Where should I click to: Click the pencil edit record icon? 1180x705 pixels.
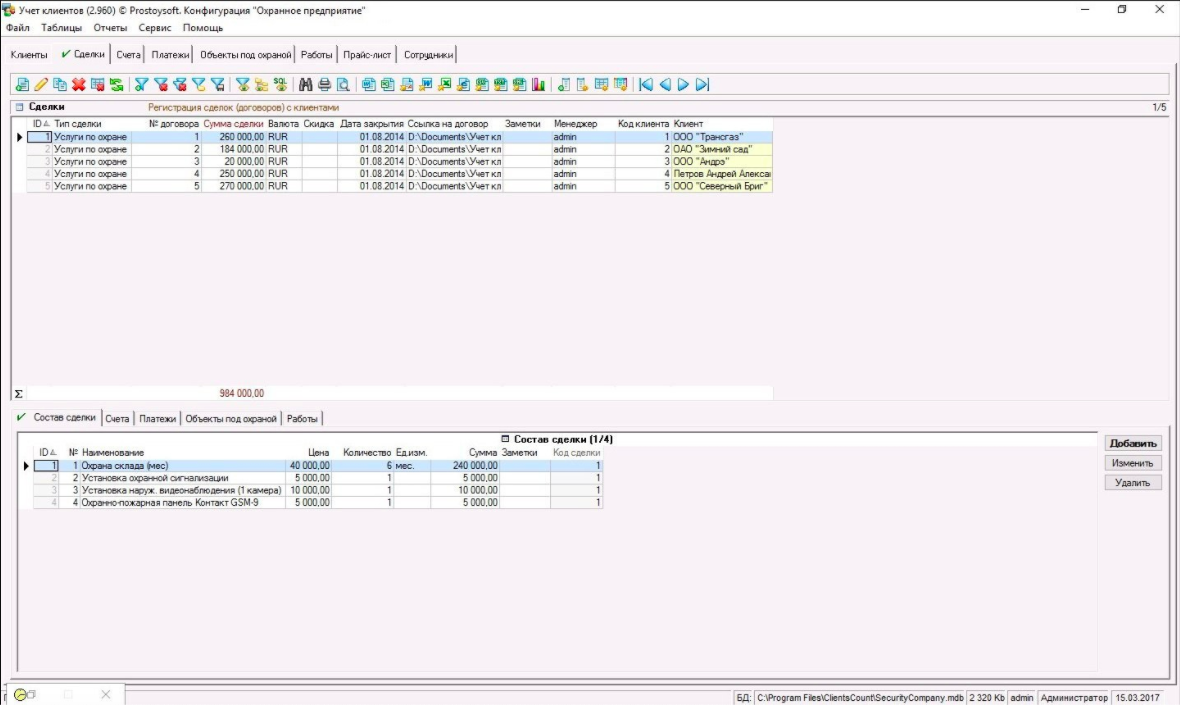pos(41,85)
